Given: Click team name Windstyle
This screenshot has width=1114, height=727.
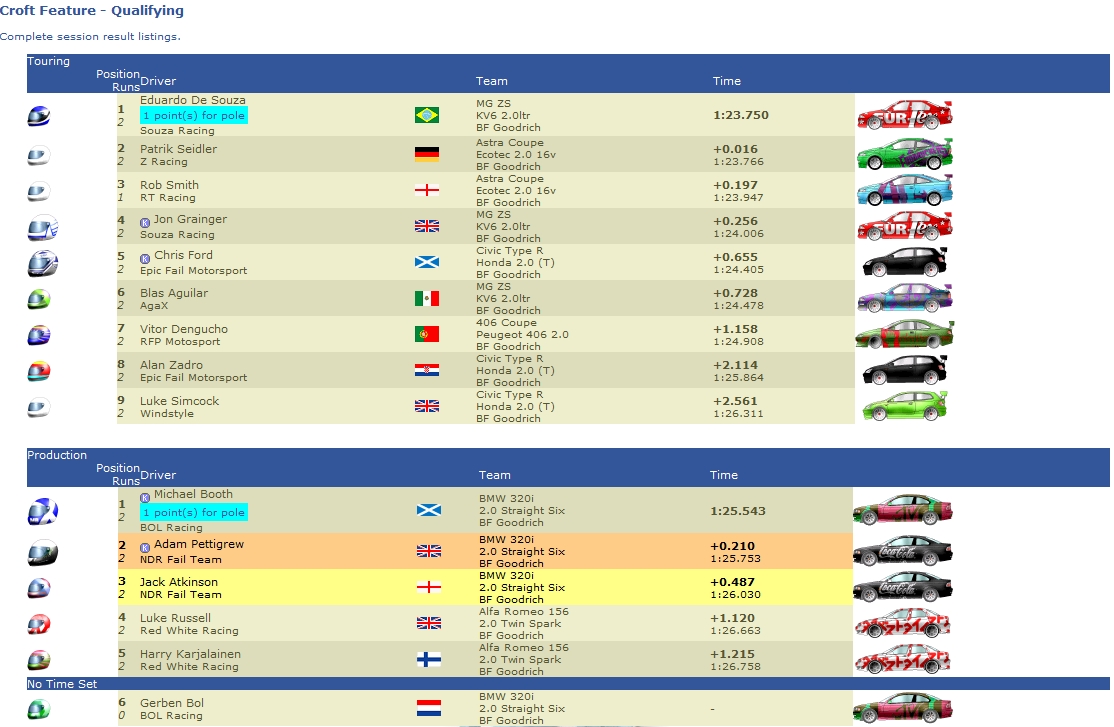Looking at the screenshot, I should tap(167, 414).
